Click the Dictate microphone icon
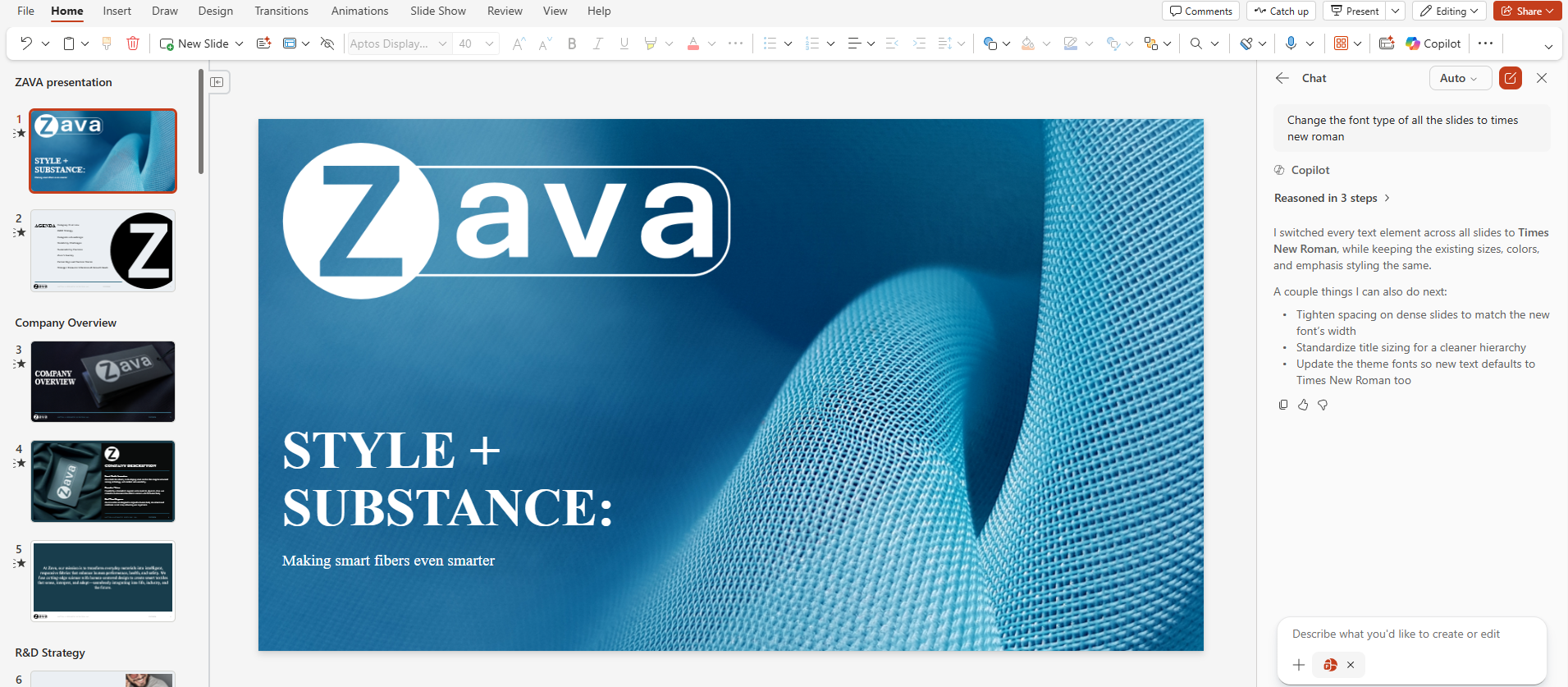 click(x=1291, y=44)
